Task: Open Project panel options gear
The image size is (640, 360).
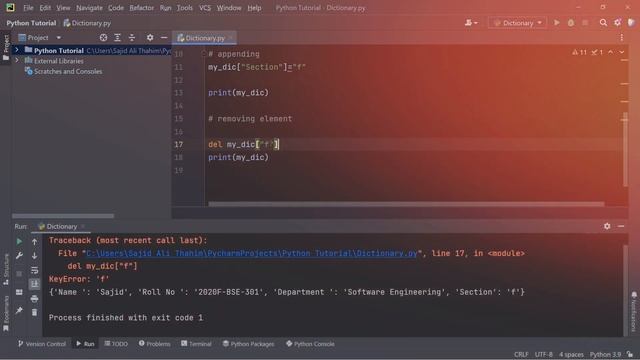Action: [x=150, y=38]
